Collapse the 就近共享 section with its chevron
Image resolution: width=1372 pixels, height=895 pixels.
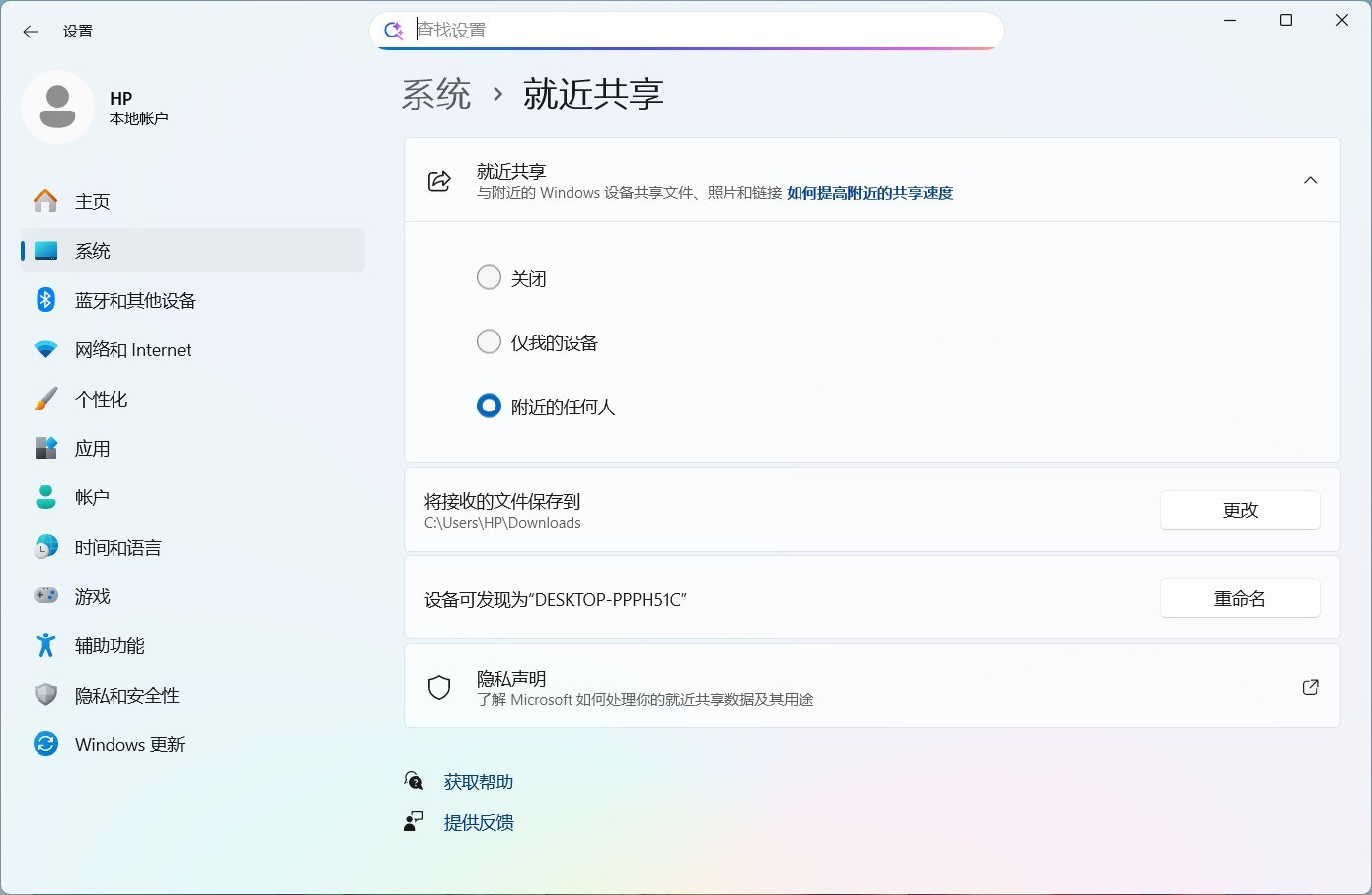click(x=1310, y=180)
